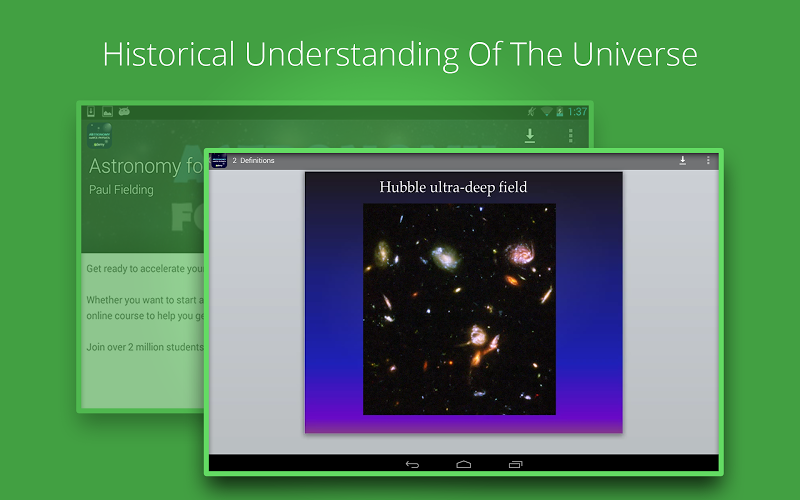The width and height of the screenshot is (800, 500).
Task: Tap the 'Historical Understanding Of The Universe' headline
Action: click(x=400, y=54)
